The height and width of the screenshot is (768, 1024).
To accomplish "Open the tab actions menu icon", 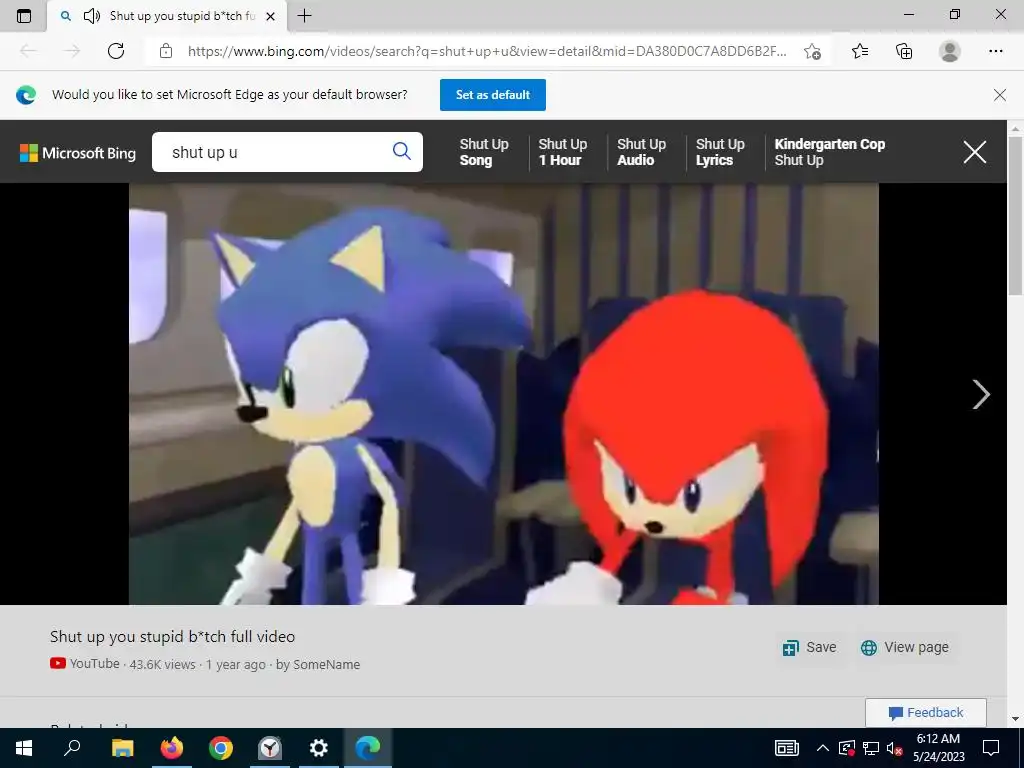I will (x=24, y=16).
